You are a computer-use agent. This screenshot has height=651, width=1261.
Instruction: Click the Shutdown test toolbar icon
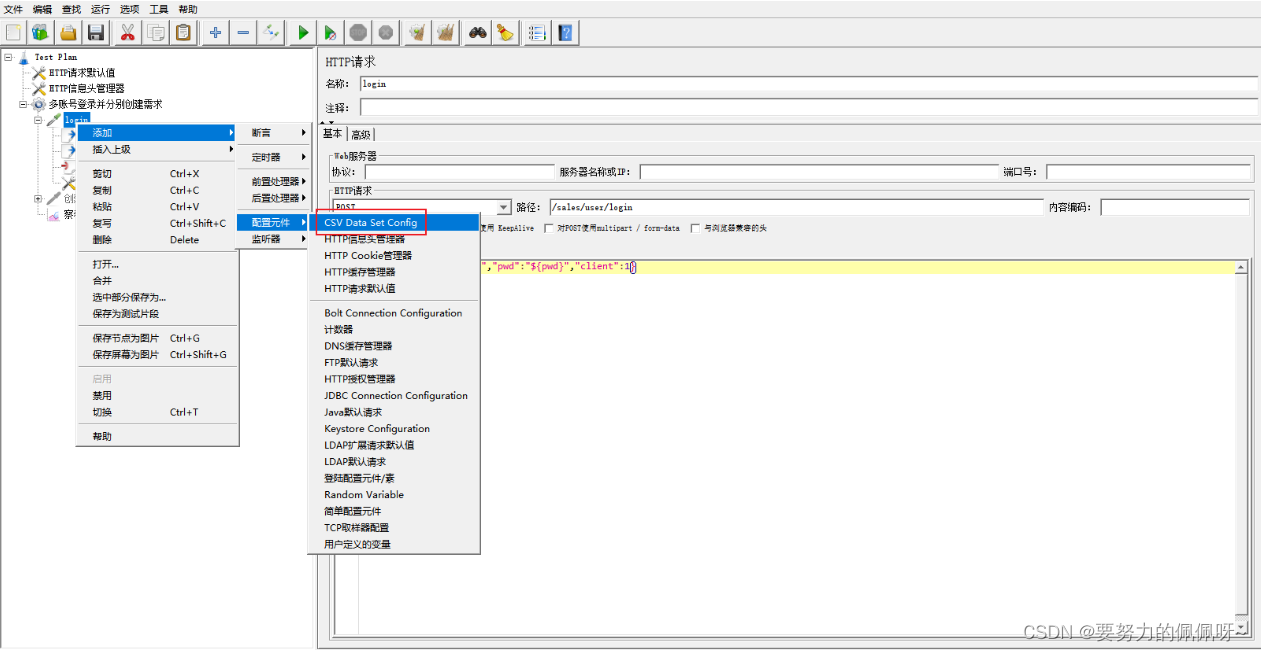pos(386,33)
